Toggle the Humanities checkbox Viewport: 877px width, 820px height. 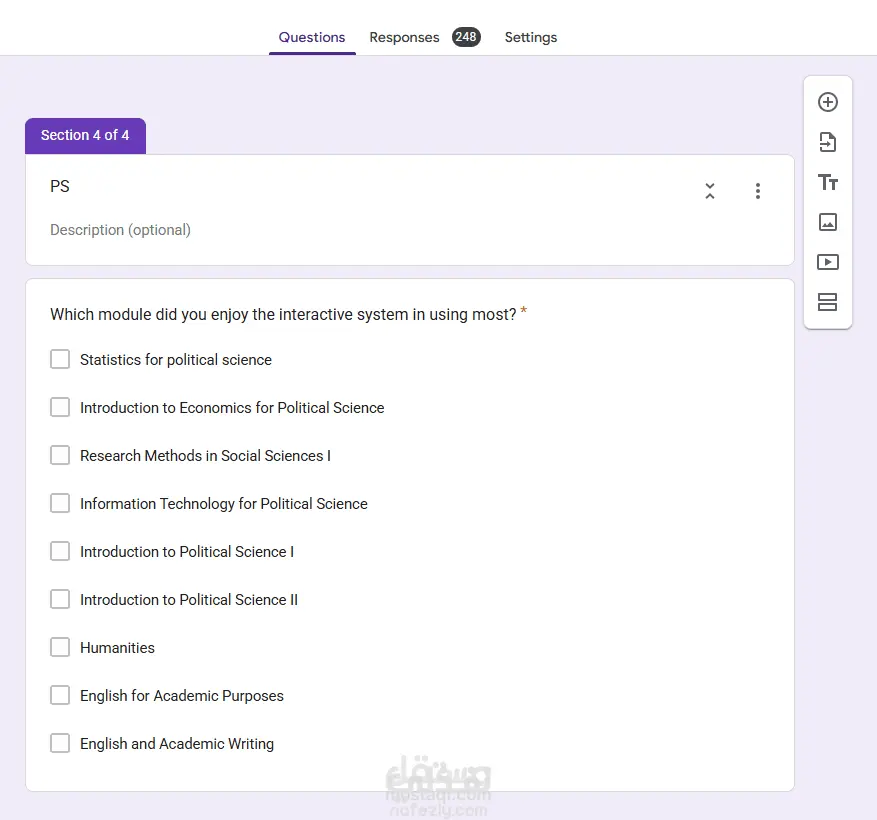[x=60, y=647]
